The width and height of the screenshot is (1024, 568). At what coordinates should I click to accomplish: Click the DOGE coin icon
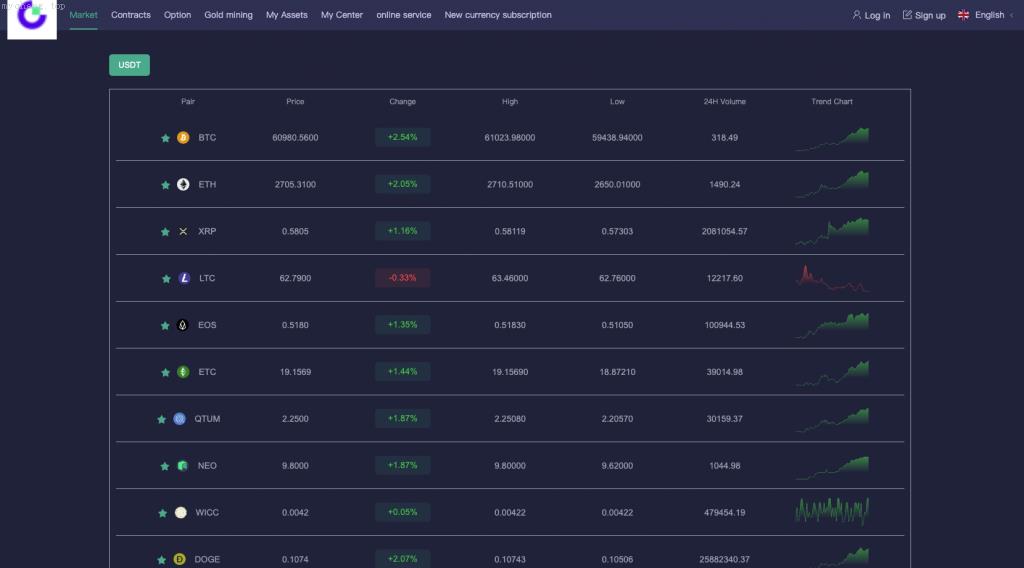pyautogui.click(x=180, y=560)
